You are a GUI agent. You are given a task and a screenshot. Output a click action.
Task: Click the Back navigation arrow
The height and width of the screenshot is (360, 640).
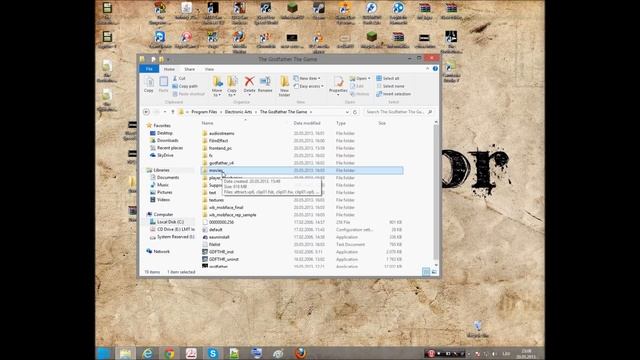(x=146, y=112)
